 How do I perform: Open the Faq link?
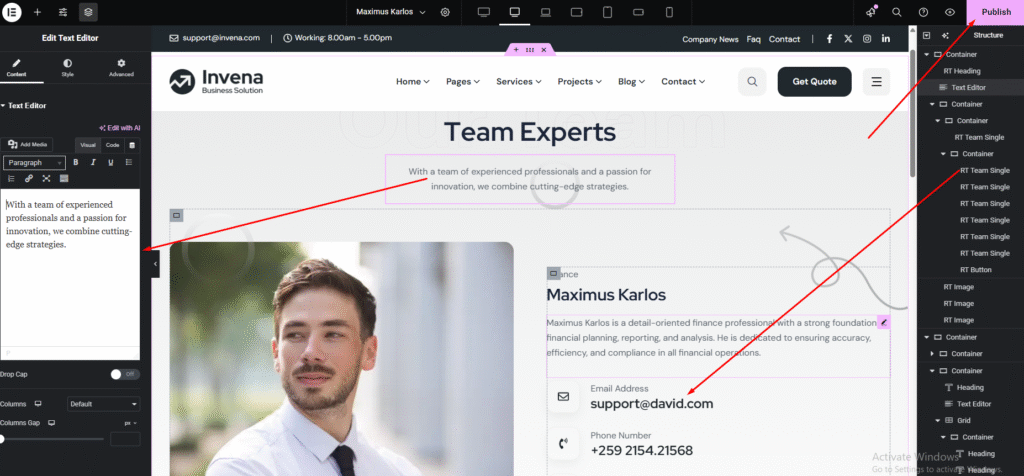(x=754, y=39)
